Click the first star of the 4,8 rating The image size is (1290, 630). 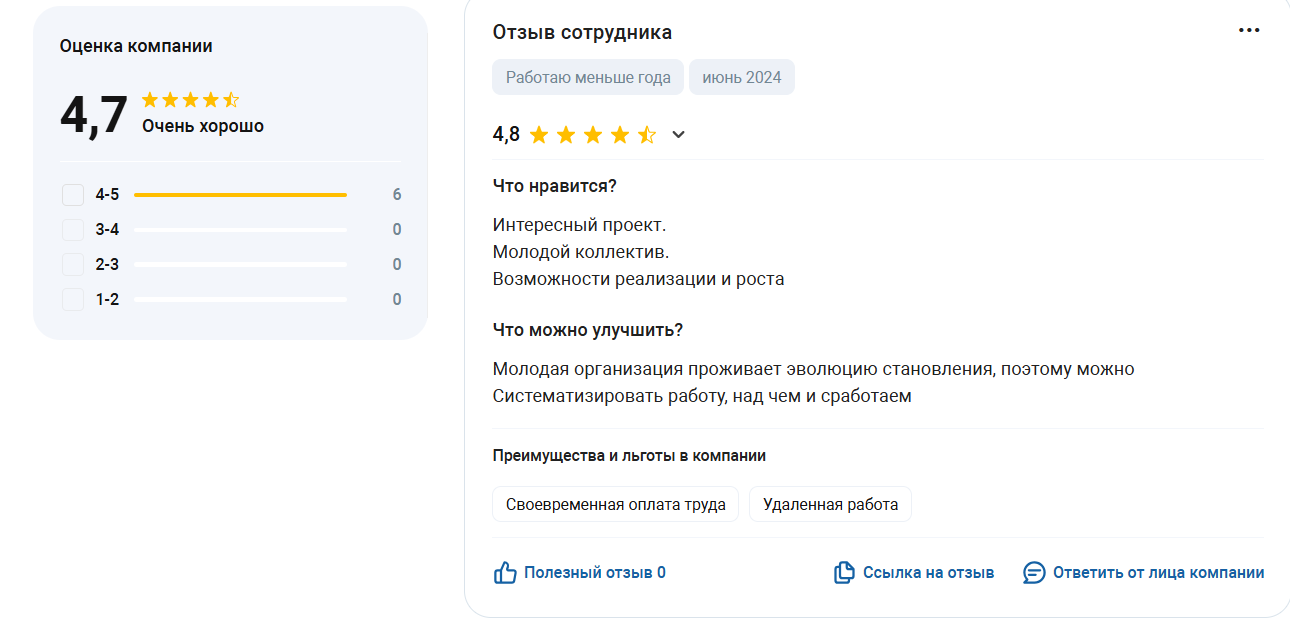tap(538, 134)
